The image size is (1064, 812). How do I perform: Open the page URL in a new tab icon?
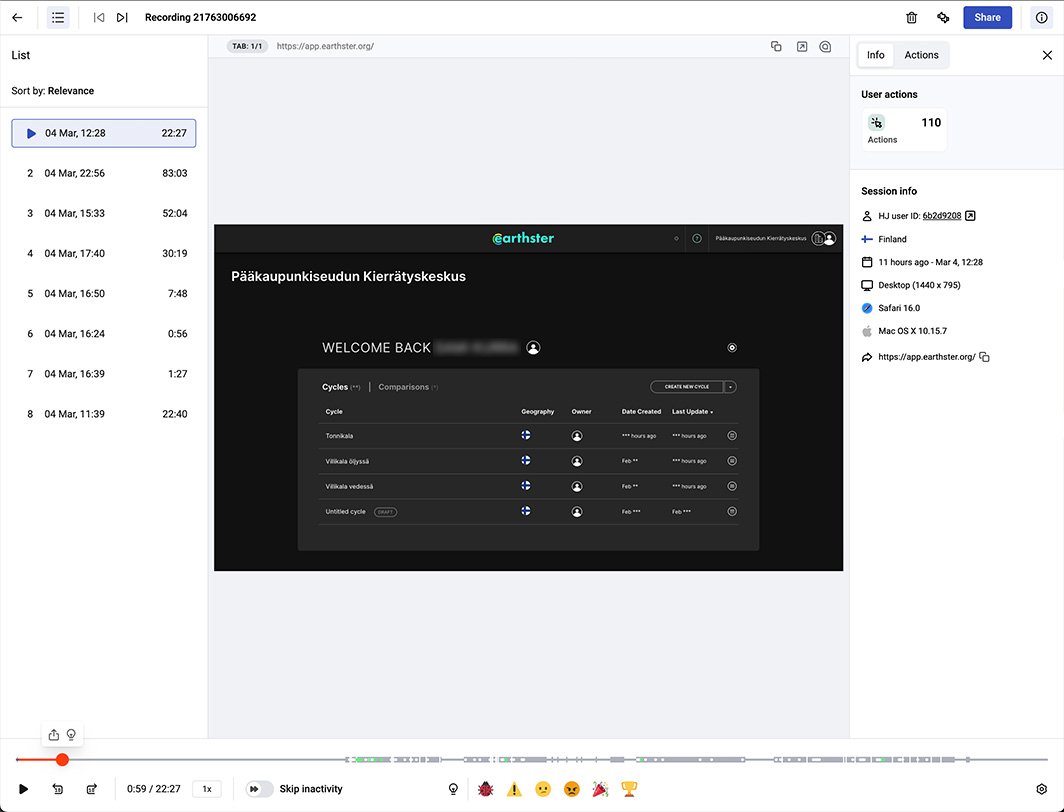point(801,46)
